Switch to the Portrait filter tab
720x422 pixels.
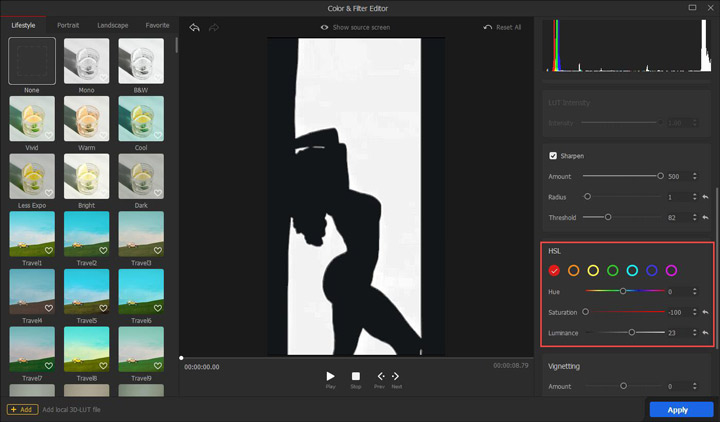click(69, 24)
